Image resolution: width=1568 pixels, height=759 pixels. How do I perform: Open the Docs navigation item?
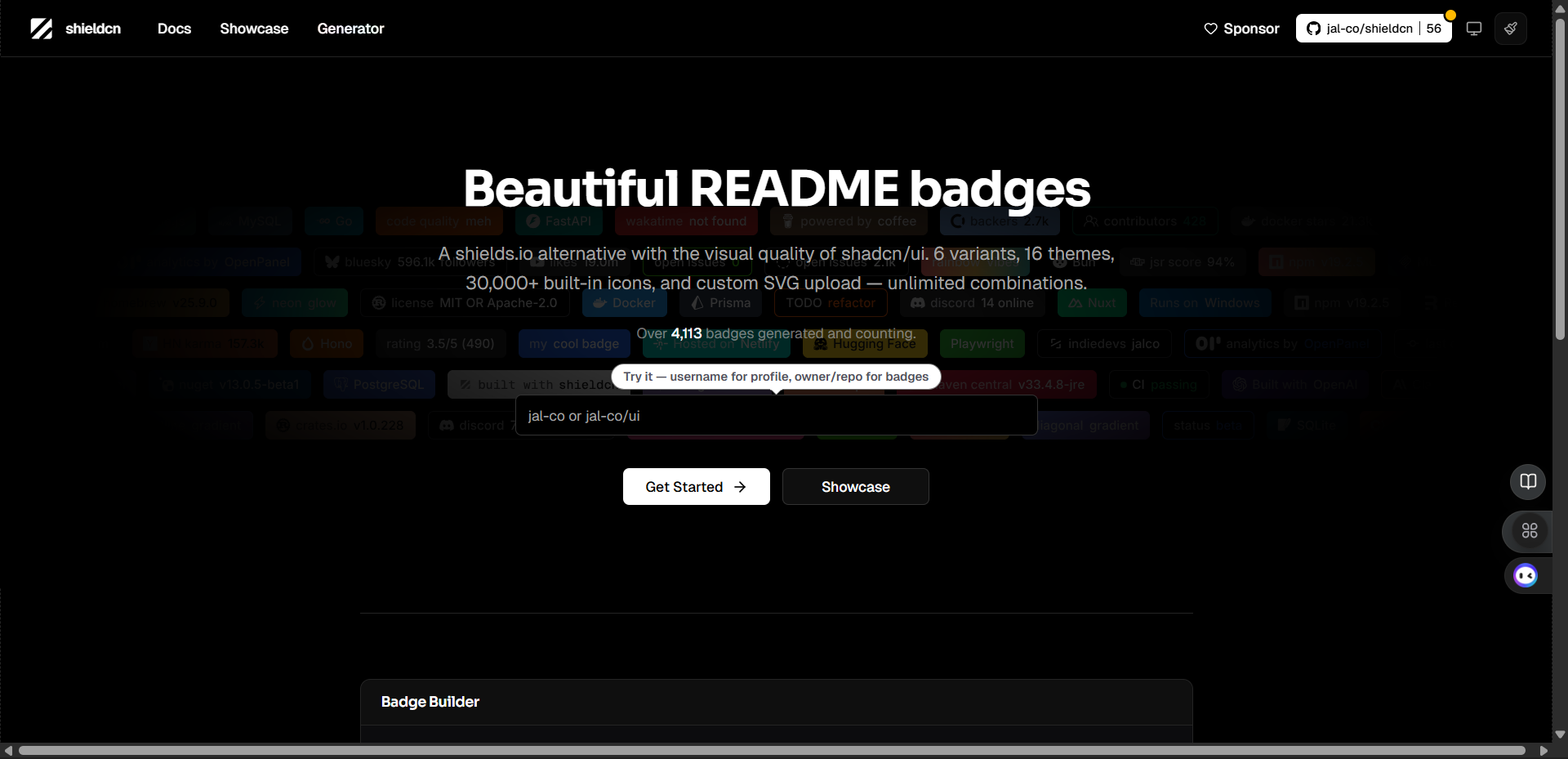coord(174,29)
